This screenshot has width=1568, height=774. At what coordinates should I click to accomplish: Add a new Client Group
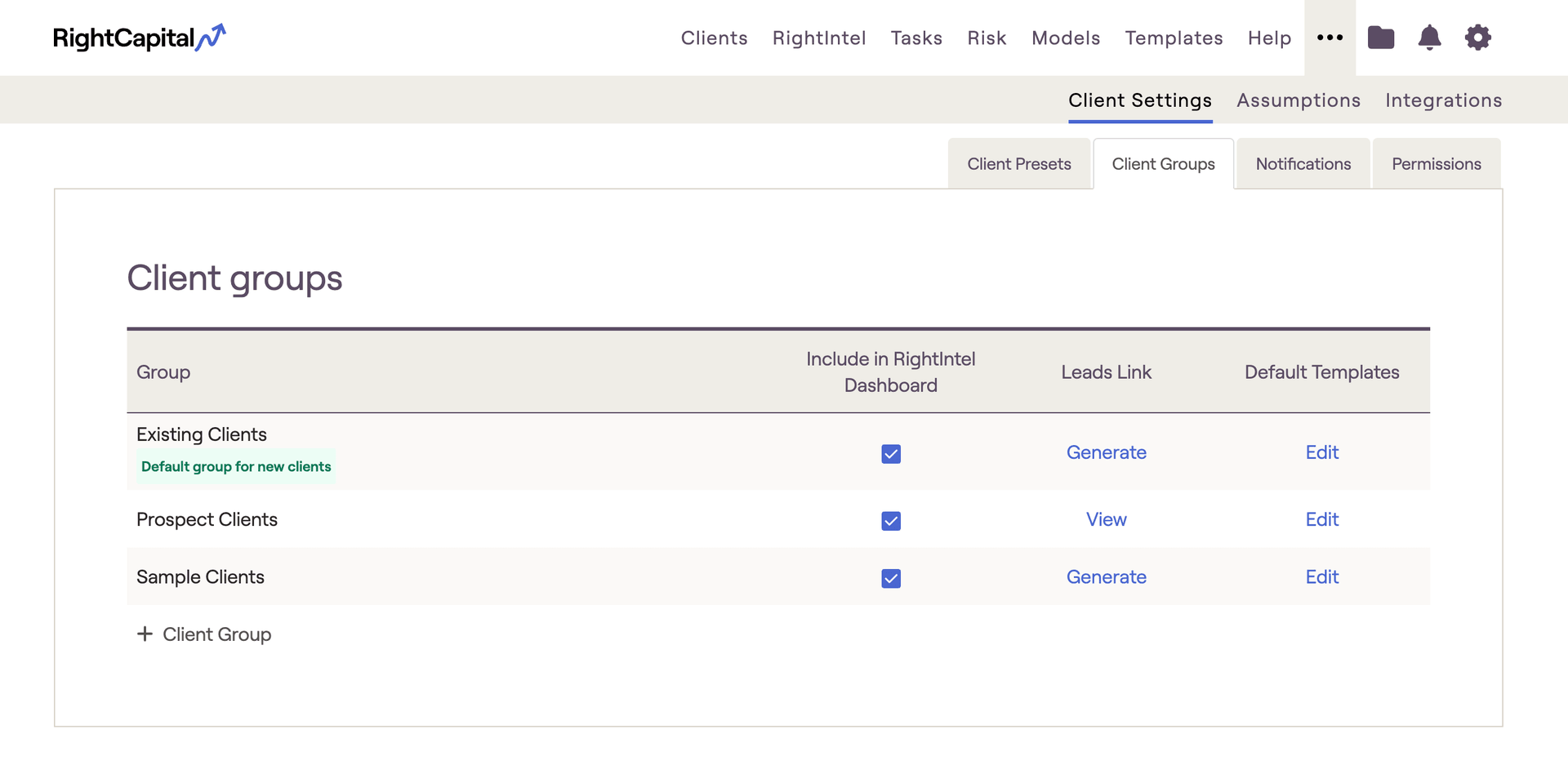[204, 634]
